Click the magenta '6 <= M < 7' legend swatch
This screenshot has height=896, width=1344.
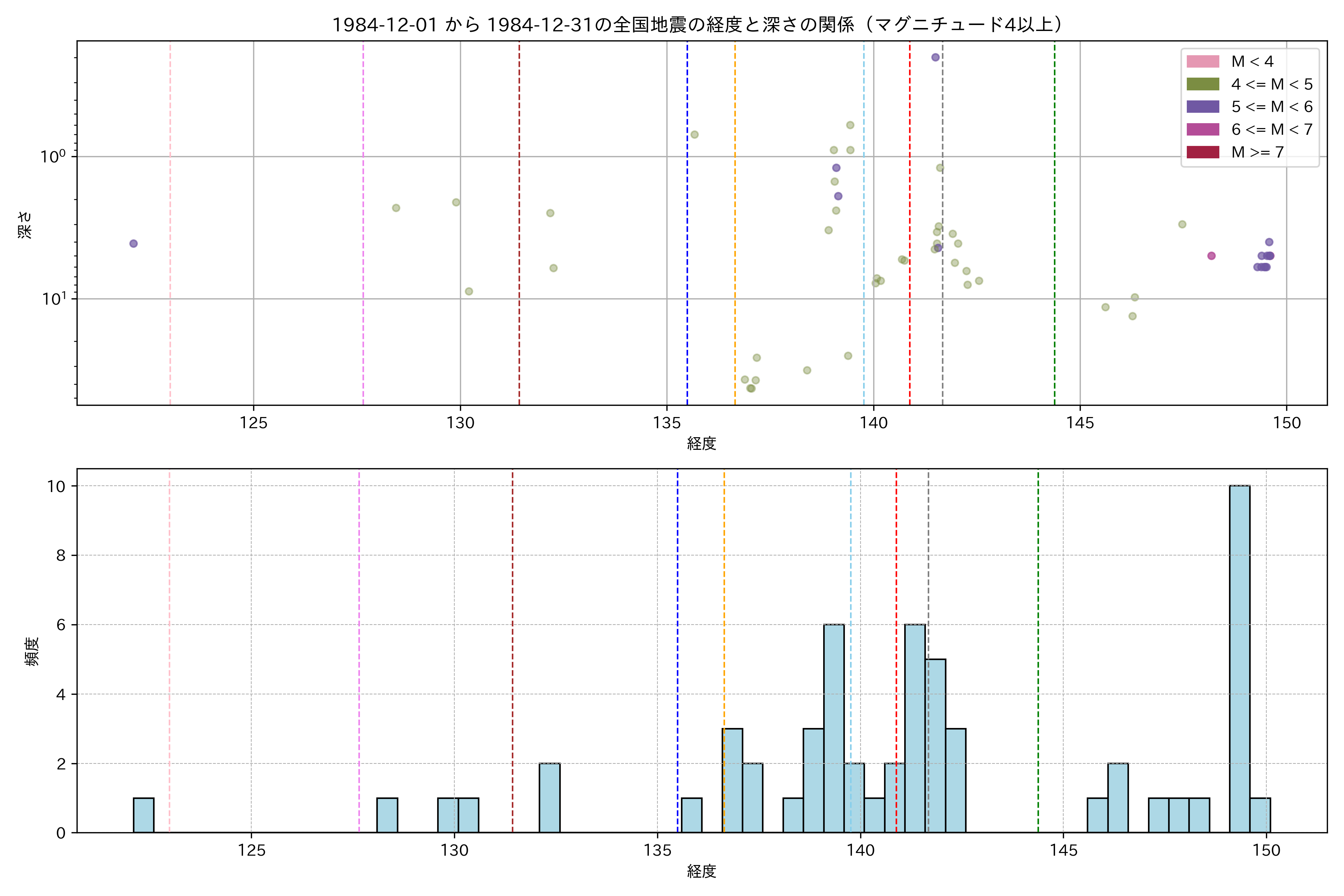tap(1202, 130)
